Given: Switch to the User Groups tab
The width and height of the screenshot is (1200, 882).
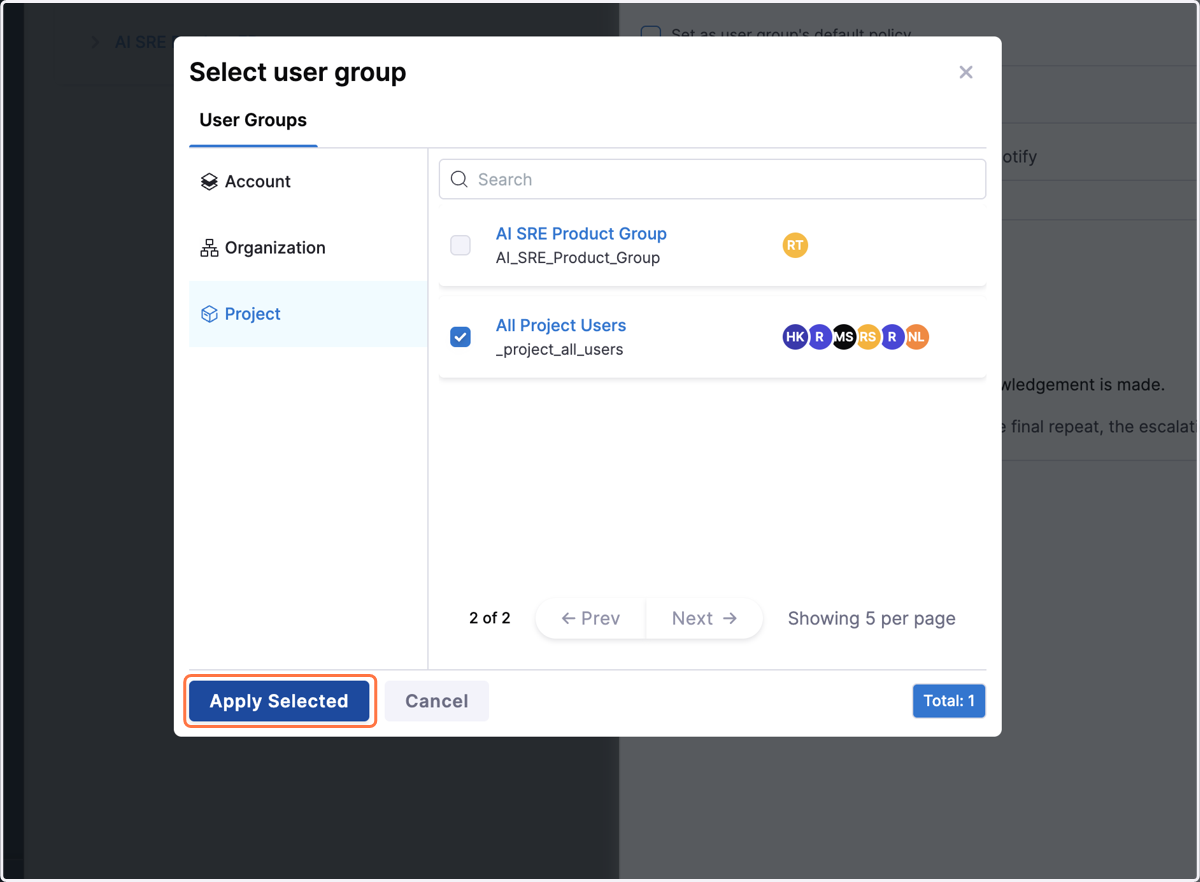Looking at the screenshot, I should click(253, 120).
